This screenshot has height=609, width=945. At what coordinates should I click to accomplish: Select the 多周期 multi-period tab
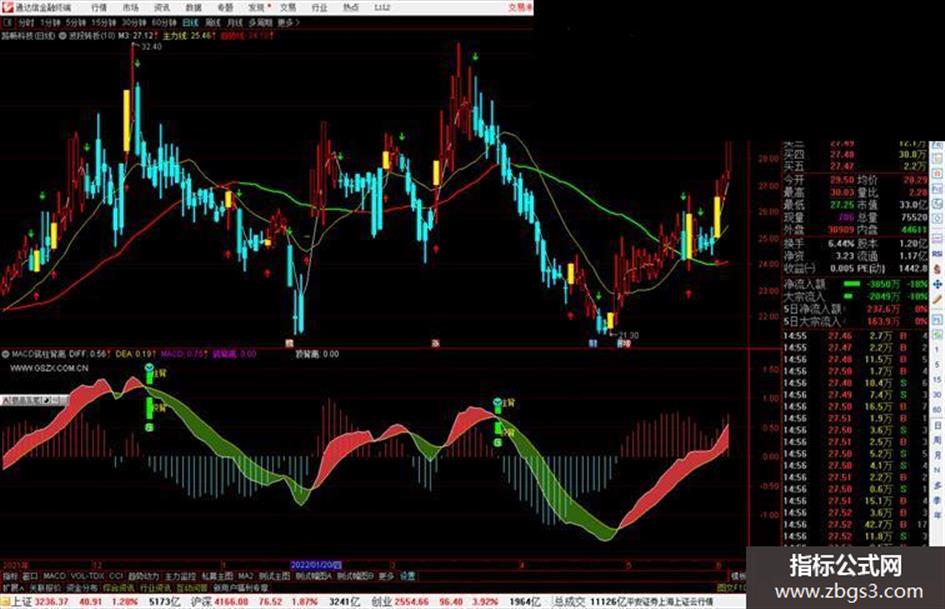point(260,23)
